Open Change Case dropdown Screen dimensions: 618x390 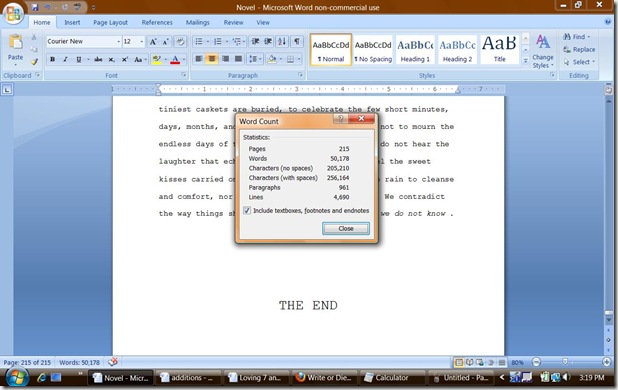pos(140,59)
